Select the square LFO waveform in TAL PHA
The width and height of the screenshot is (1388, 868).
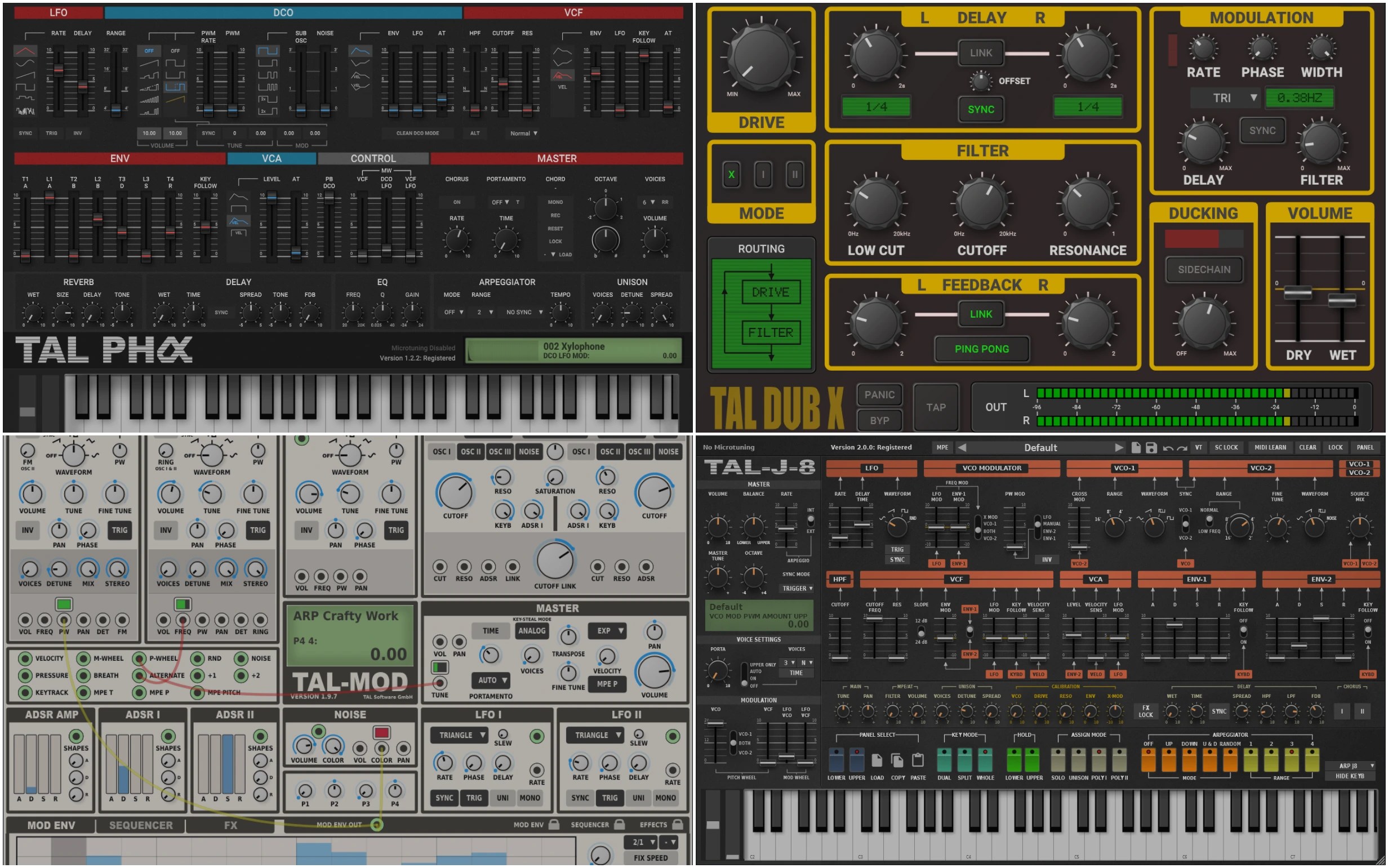coord(25,87)
